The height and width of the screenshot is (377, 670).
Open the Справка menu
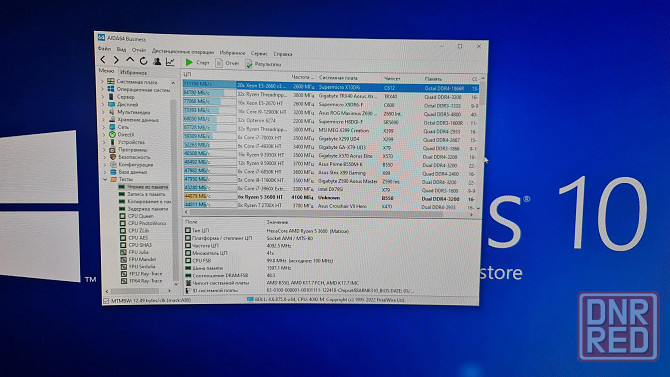pos(282,54)
